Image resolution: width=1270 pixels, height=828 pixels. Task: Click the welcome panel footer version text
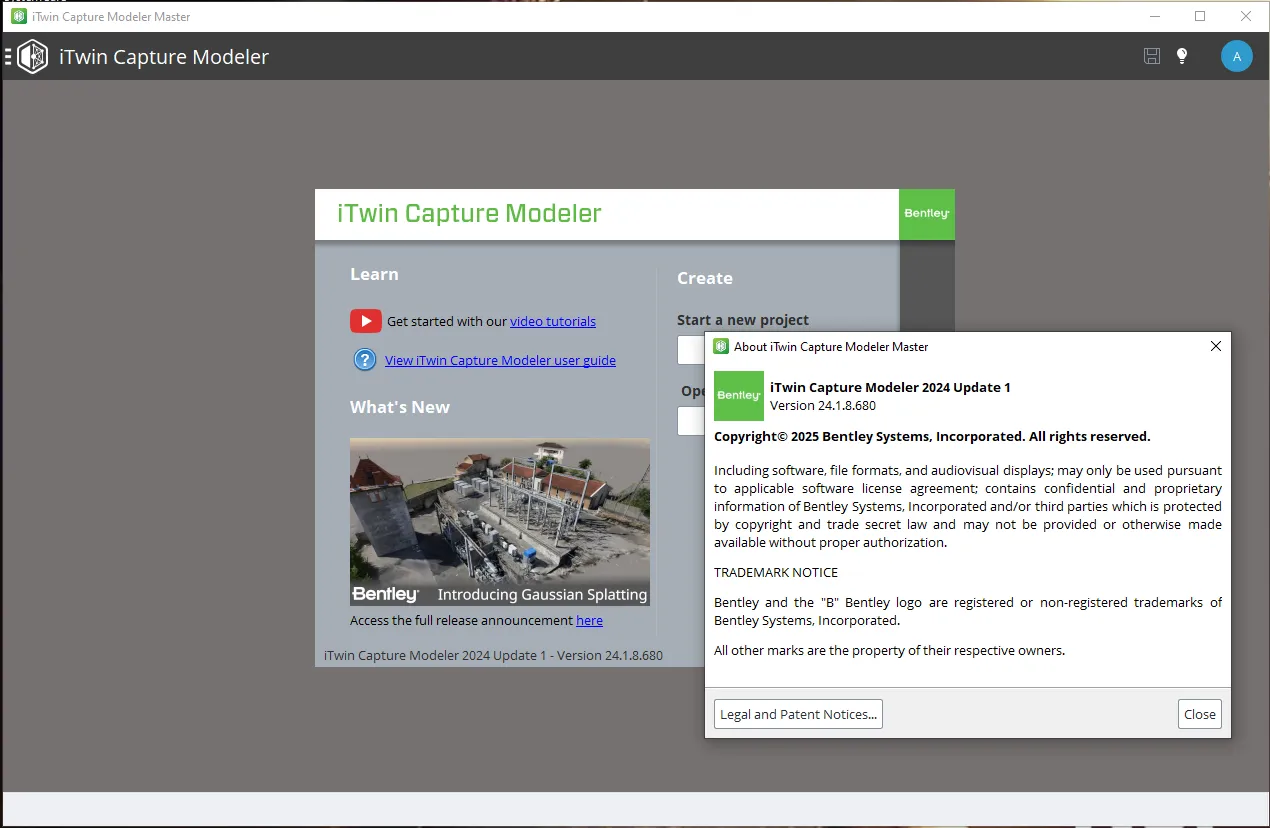point(493,656)
